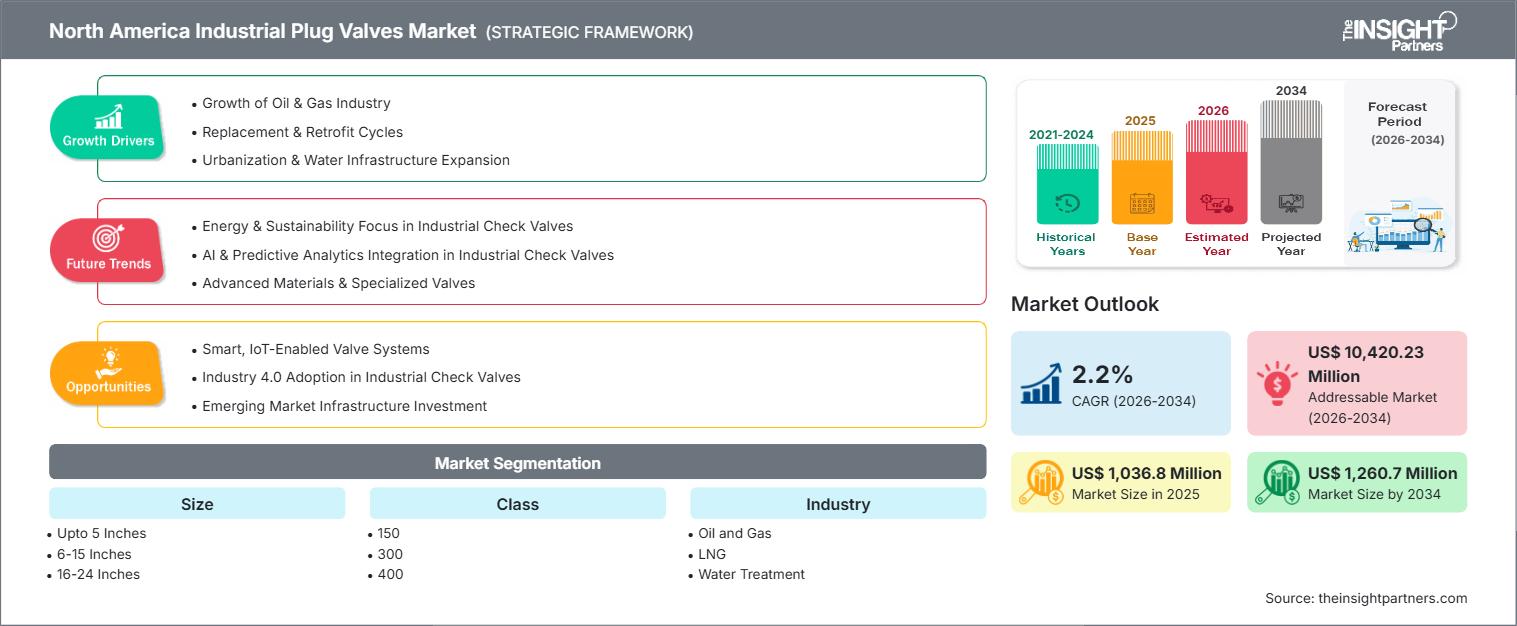Click 'Growth of Oil & Gas Industry'
This screenshot has width=1517, height=626.
pyautogui.click(x=296, y=103)
